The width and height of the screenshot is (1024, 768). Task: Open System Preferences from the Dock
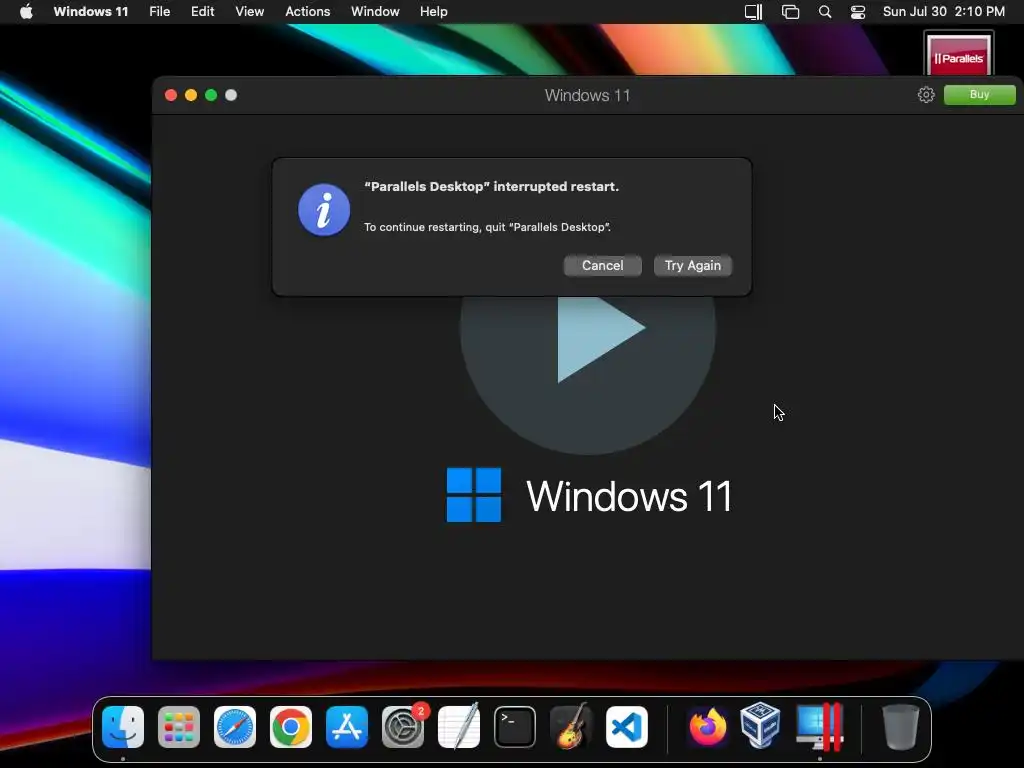point(403,727)
